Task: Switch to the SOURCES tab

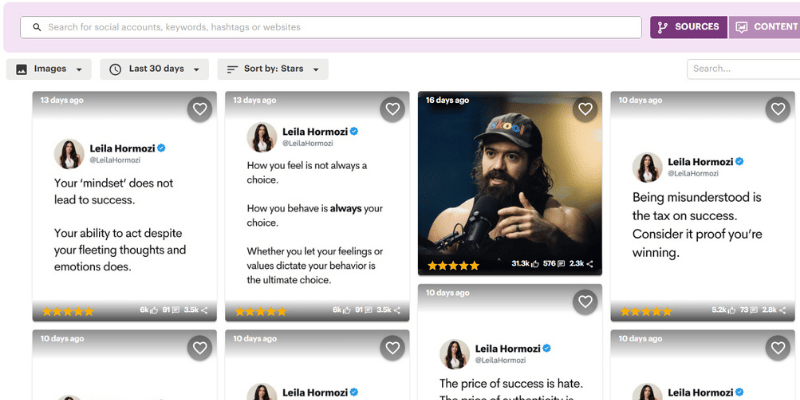Action: tap(688, 27)
